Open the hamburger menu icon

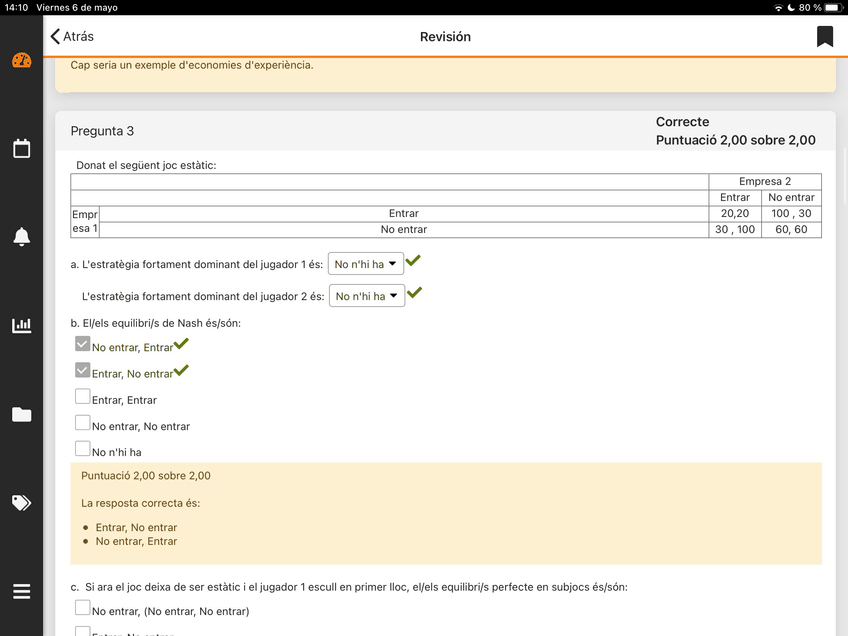(21, 591)
